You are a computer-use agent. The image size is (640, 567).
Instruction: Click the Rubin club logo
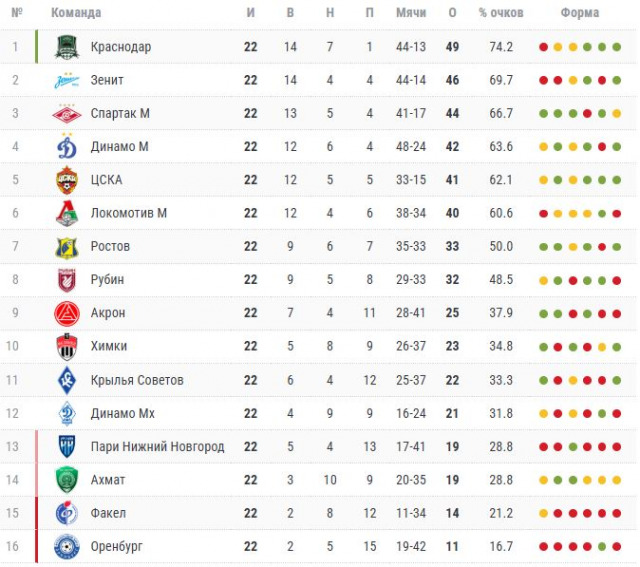(66, 280)
